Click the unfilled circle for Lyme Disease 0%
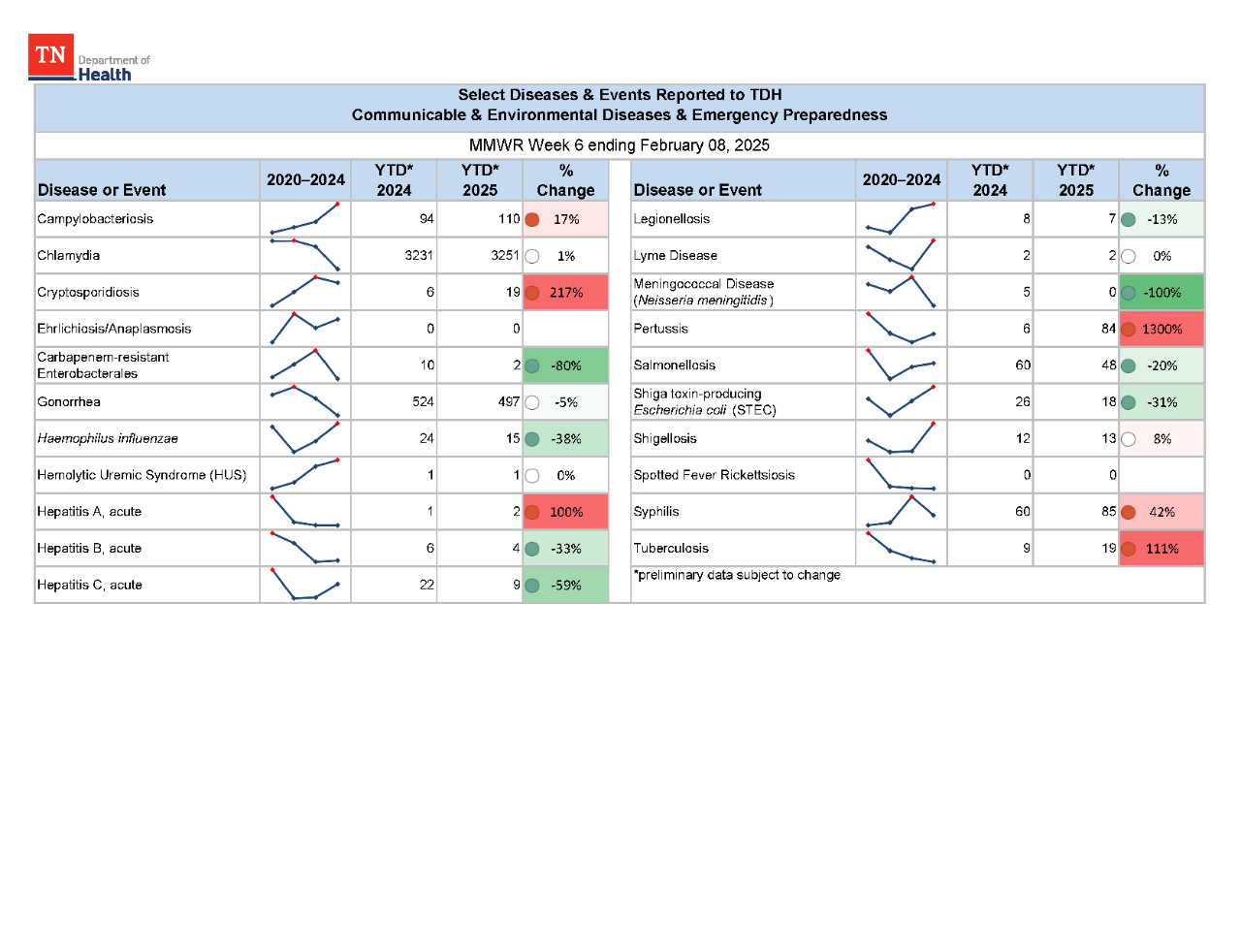Screen dimensions: 1241x952 (x=1129, y=256)
